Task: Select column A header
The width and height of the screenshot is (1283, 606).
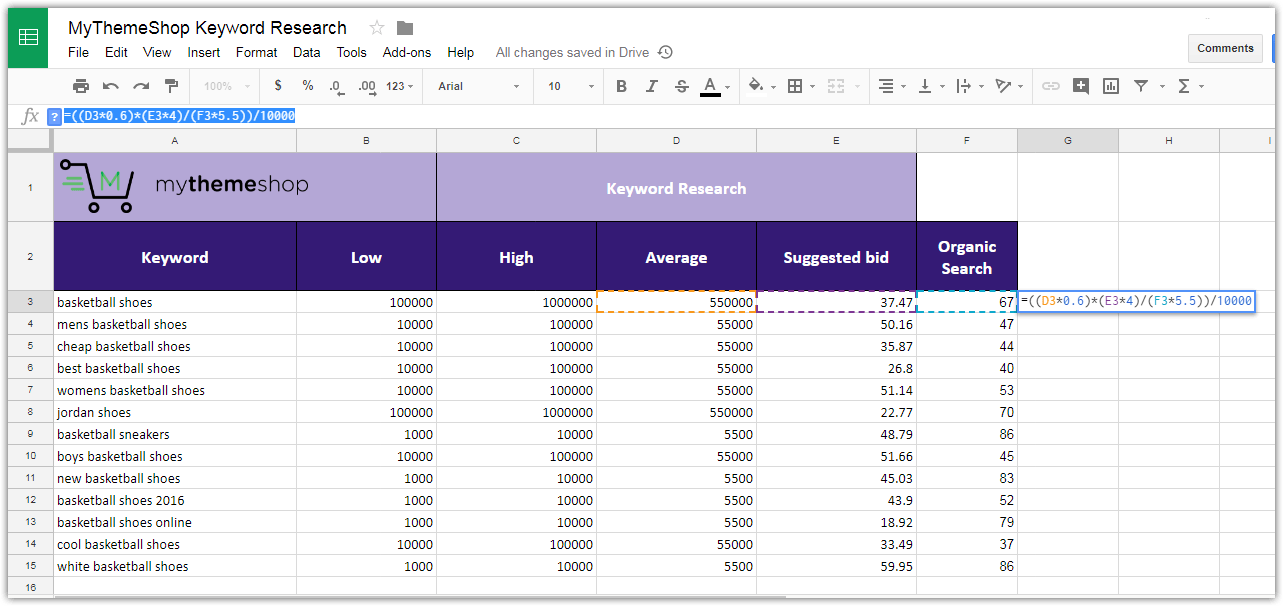Action: click(x=175, y=141)
